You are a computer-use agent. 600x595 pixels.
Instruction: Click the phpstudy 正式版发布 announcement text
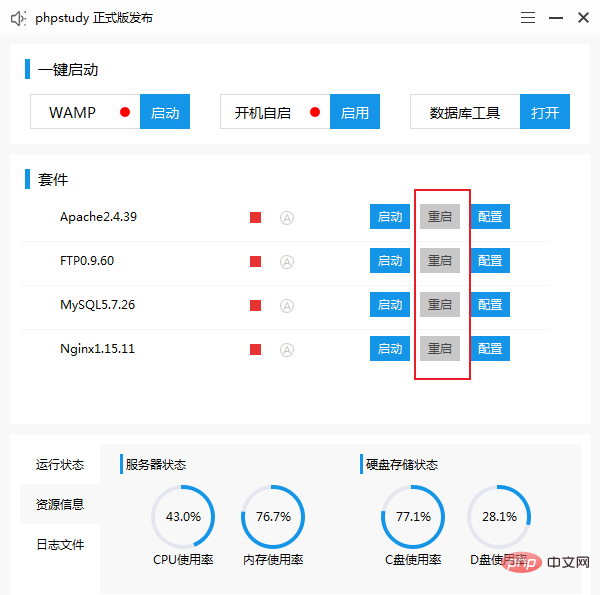tap(94, 18)
